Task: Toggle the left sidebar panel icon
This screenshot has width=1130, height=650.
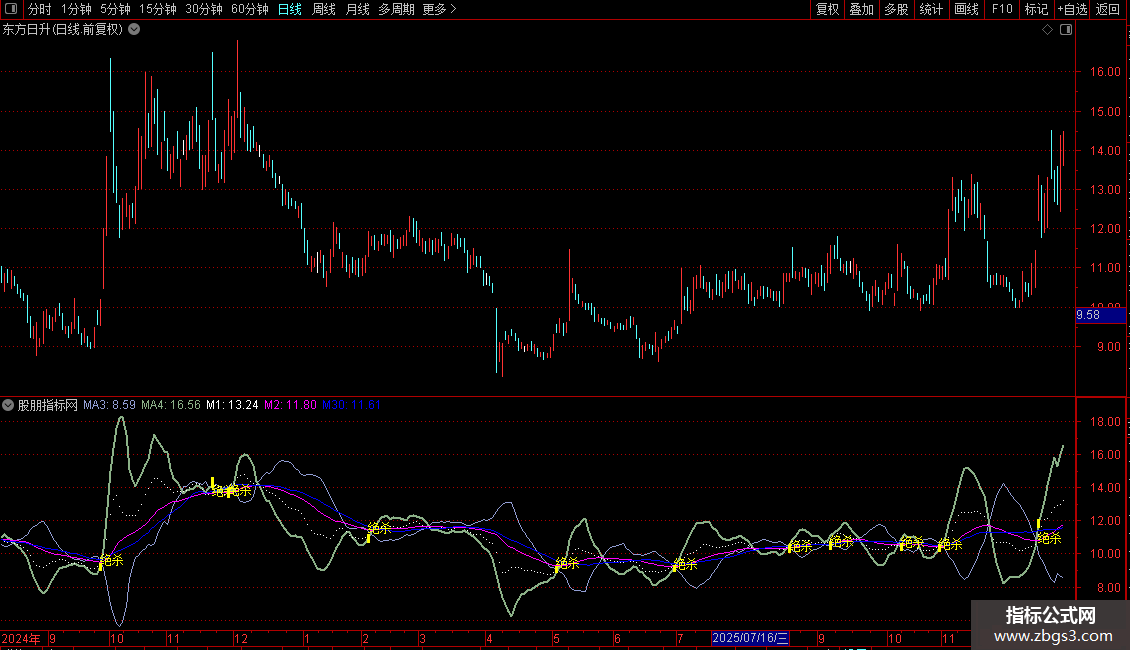Action: (x=10, y=9)
